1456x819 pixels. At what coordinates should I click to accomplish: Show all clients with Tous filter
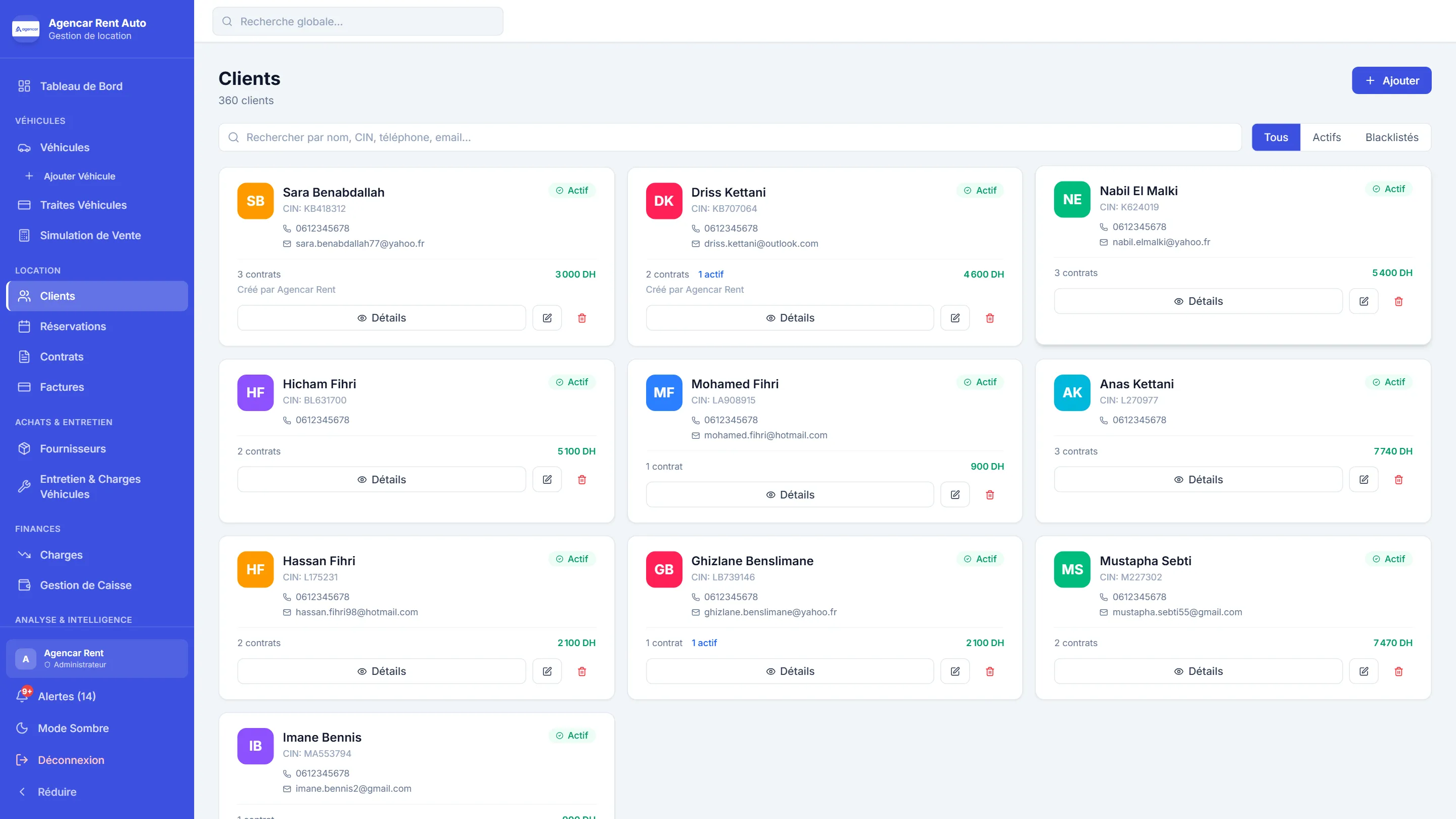(1276, 138)
